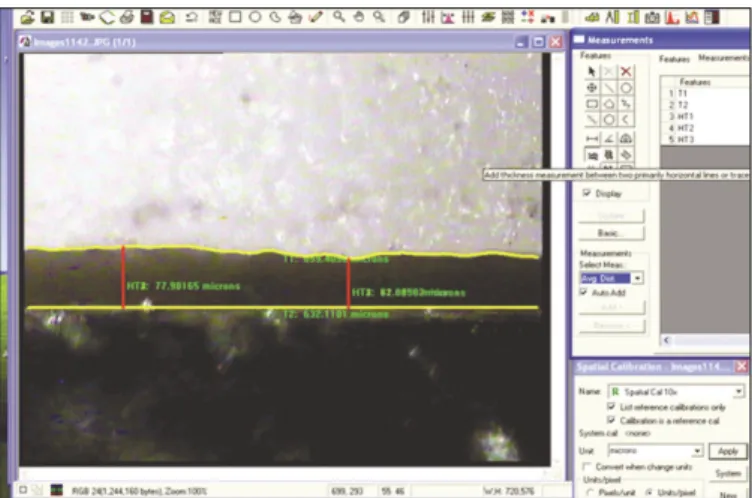Select feature row HT2 in list
This screenshot has width=752, height=498.
coord(705,128)
